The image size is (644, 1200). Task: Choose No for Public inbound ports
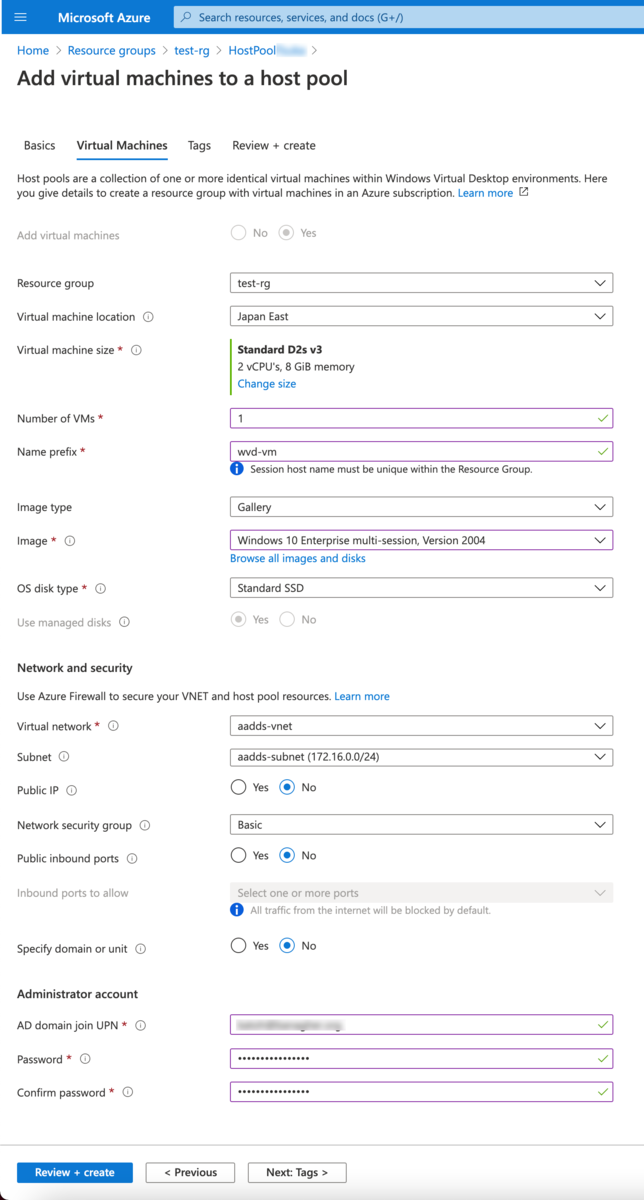coord(287,856)
